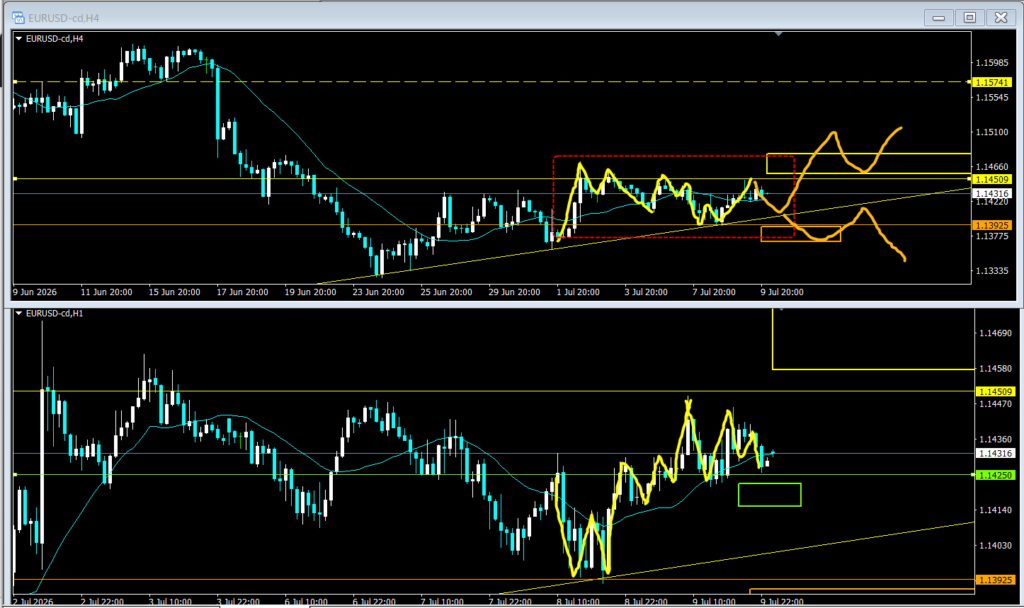Select the green rectangle object on H1 chart
Screen dimensions: 1024x608
(x=769, y=494)
